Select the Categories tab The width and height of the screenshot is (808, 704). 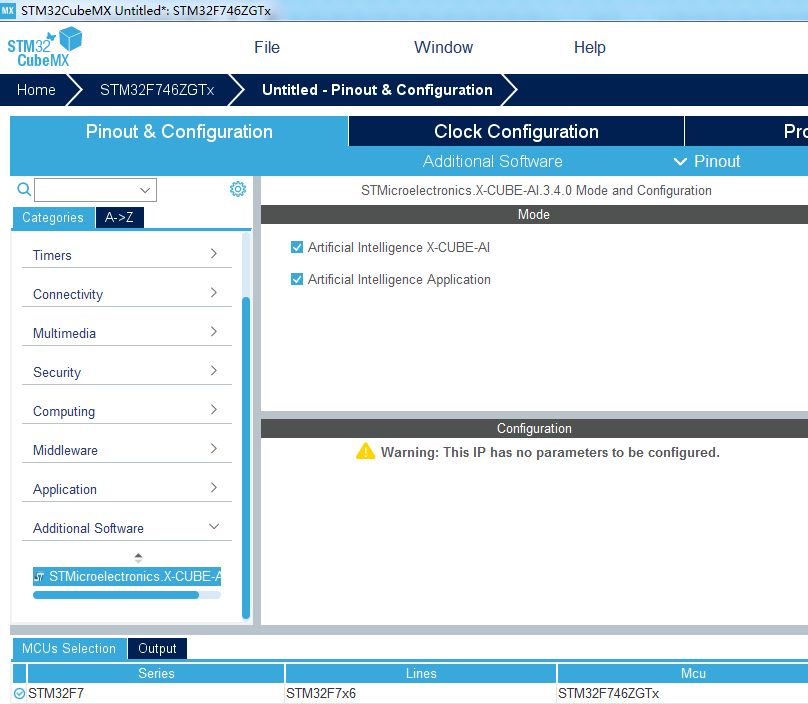coord(53,217)
